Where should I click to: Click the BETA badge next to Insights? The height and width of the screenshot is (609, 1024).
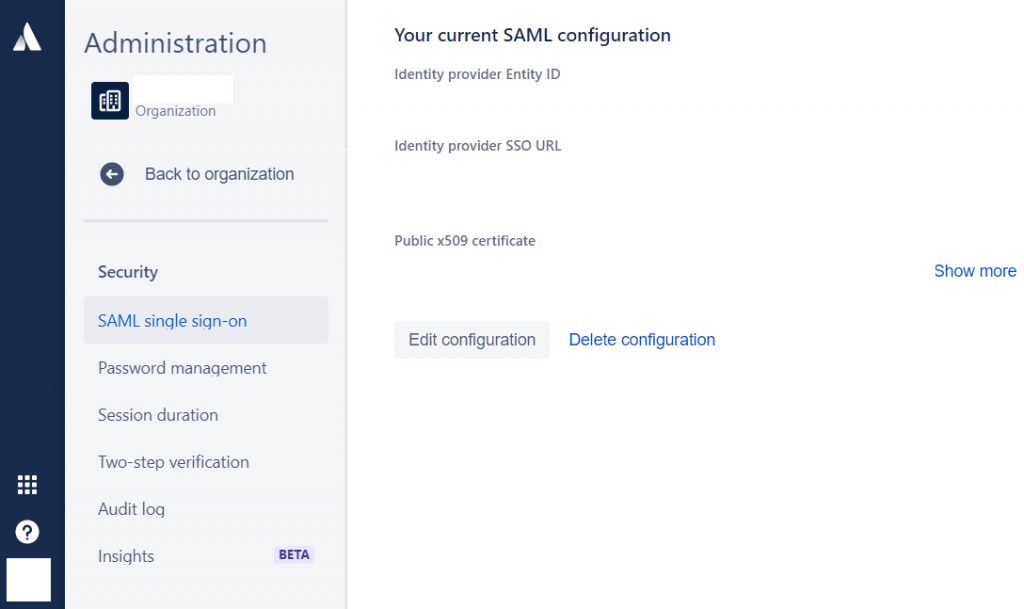[294, 555]
